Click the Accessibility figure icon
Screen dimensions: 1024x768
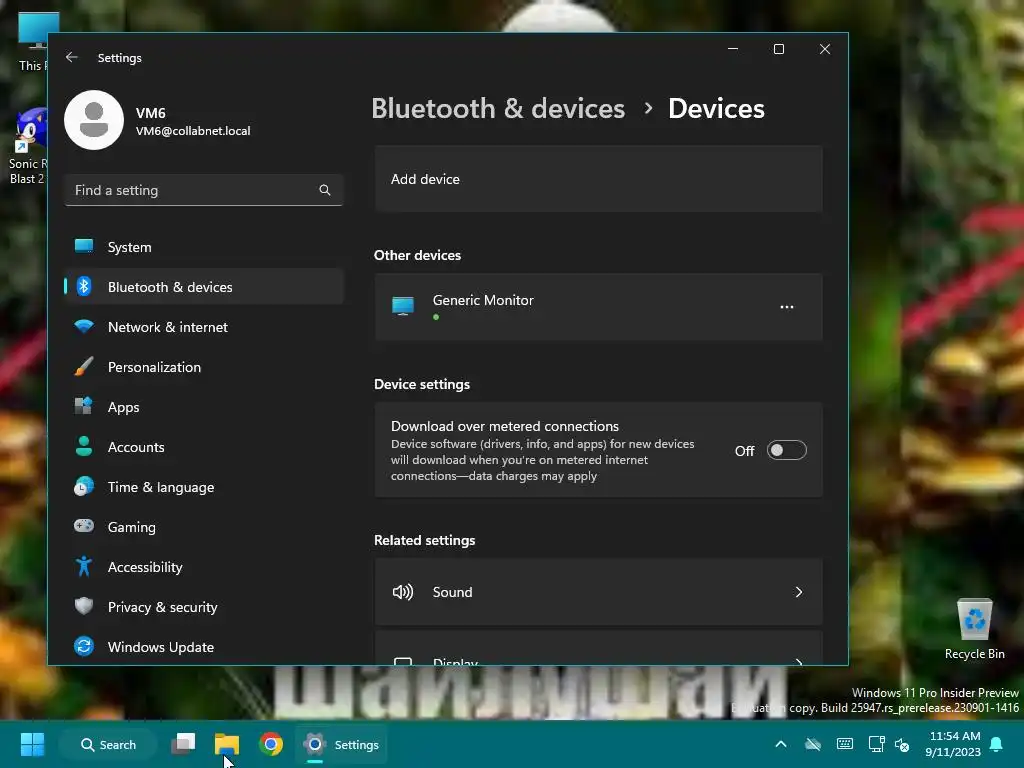click(84, 566)
